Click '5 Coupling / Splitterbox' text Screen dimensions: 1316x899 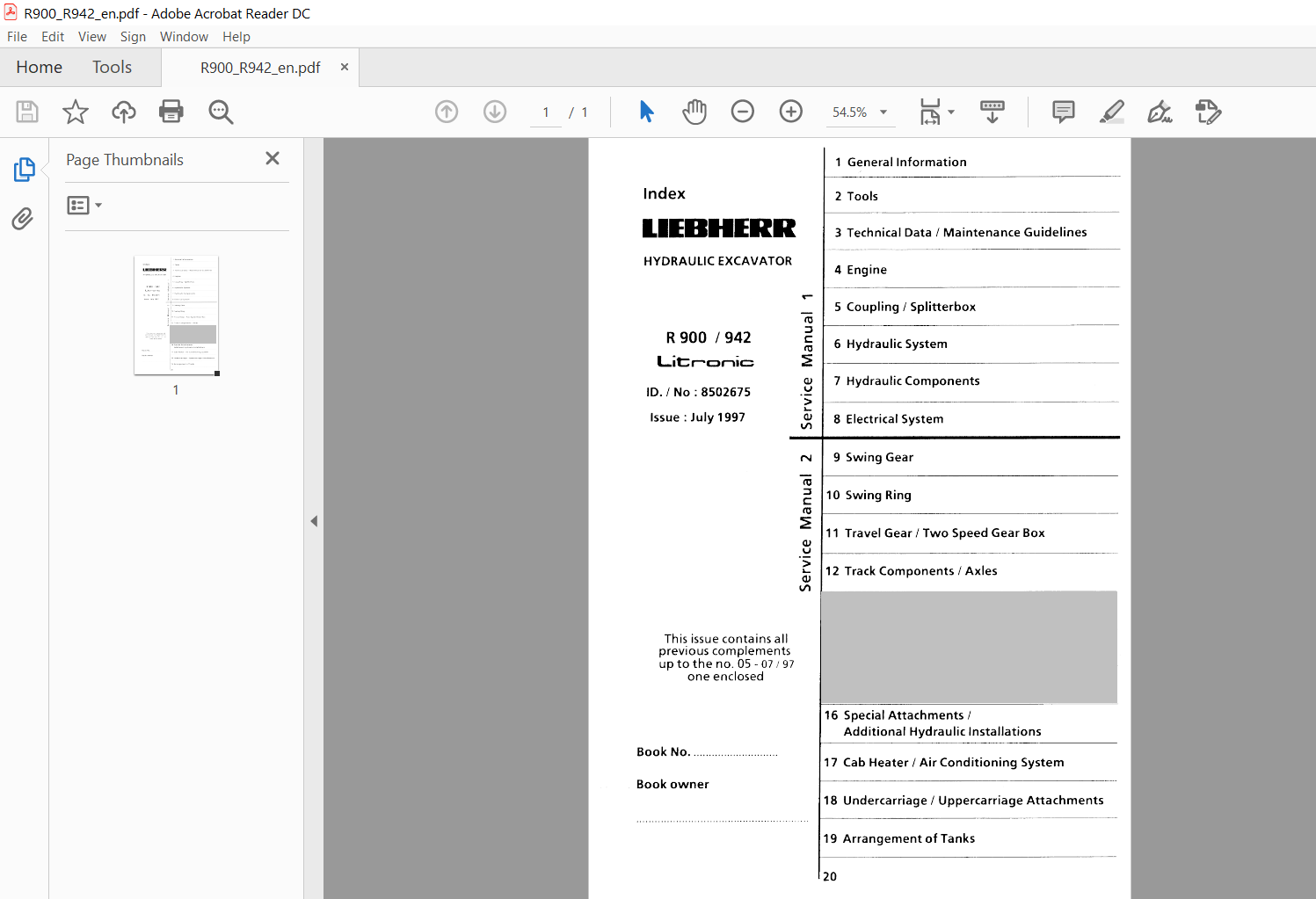point(905,307)
